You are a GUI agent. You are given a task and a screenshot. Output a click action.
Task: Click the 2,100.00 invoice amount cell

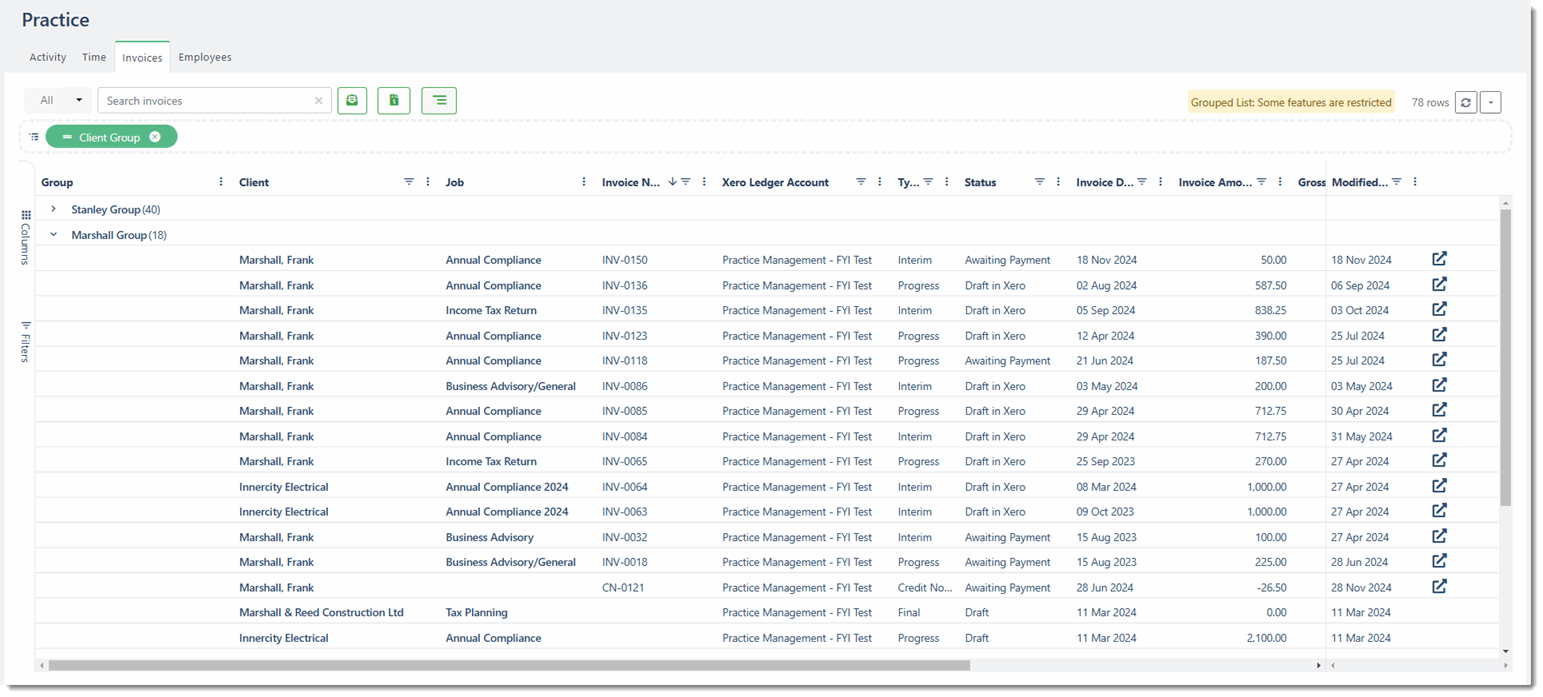[1266, 638]
